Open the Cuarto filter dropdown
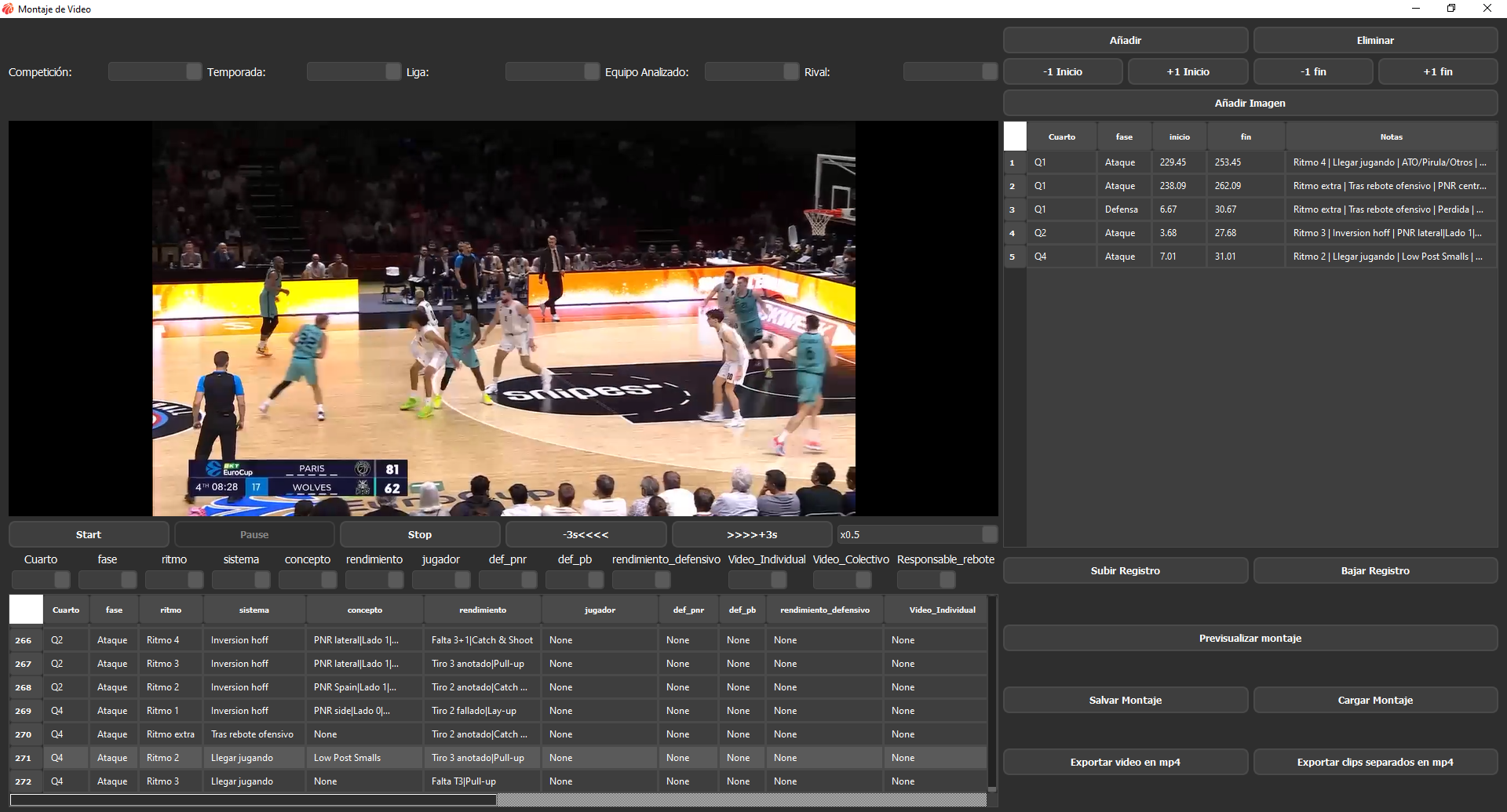The width and height of the screenshot is (1507, 812). (x=41, y=580)
